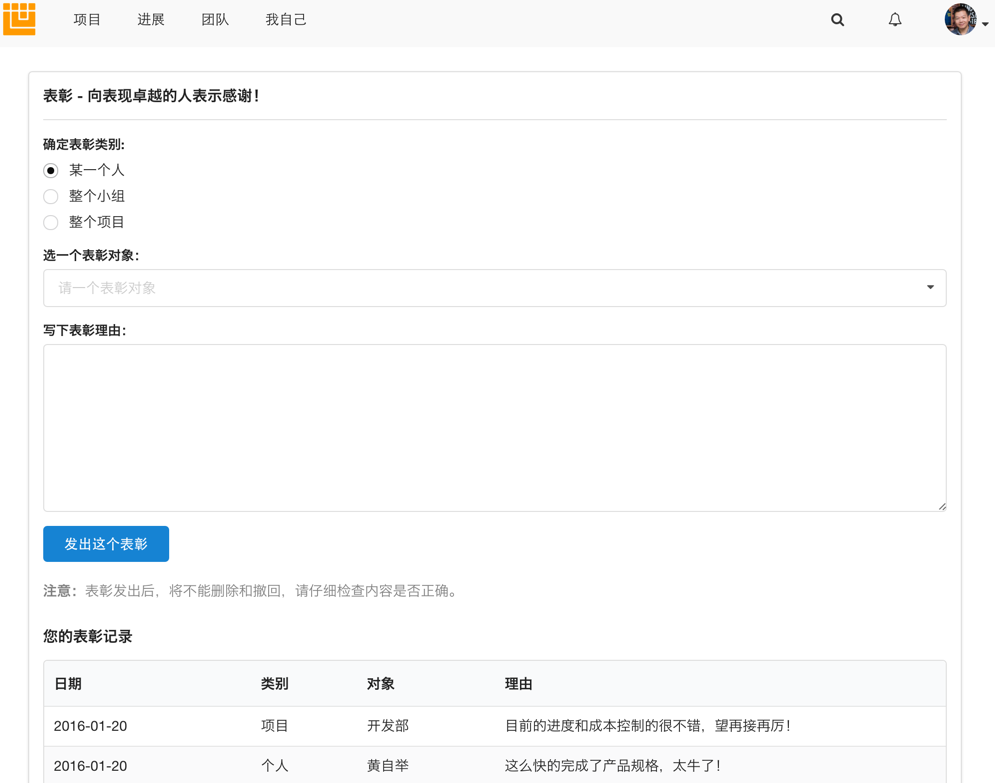Open notifications using the bell icon

(895, 19)
